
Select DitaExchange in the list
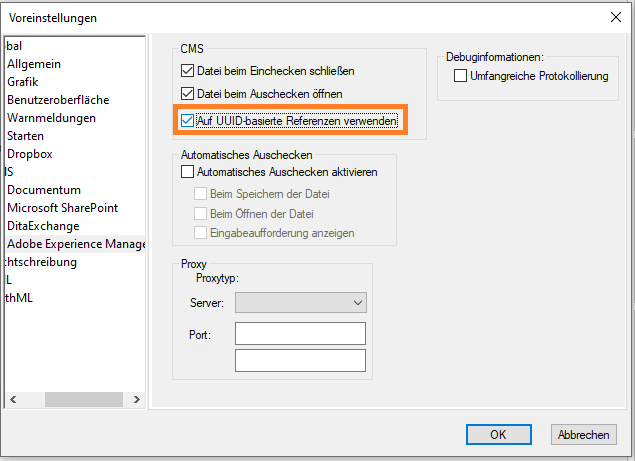click(43, 226)
